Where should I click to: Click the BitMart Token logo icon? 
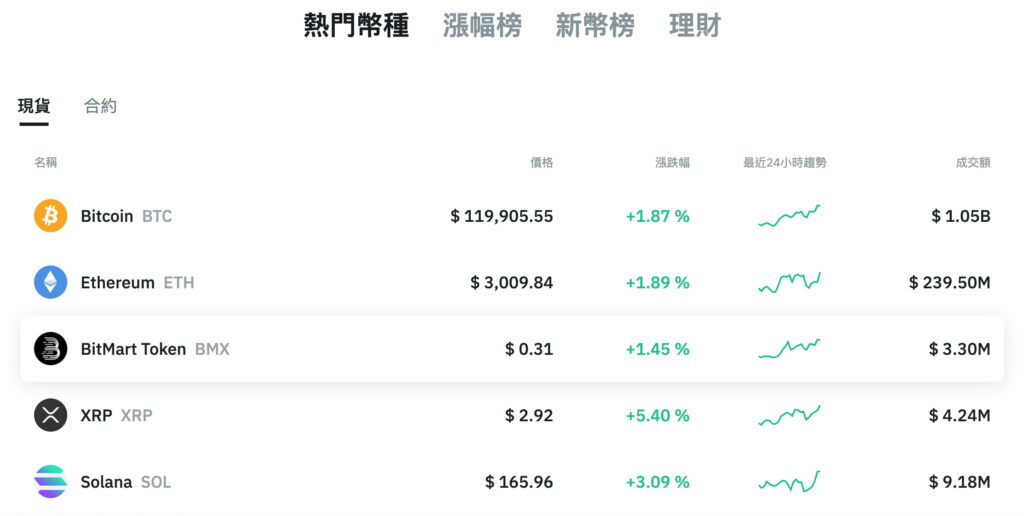coord(50,349)
